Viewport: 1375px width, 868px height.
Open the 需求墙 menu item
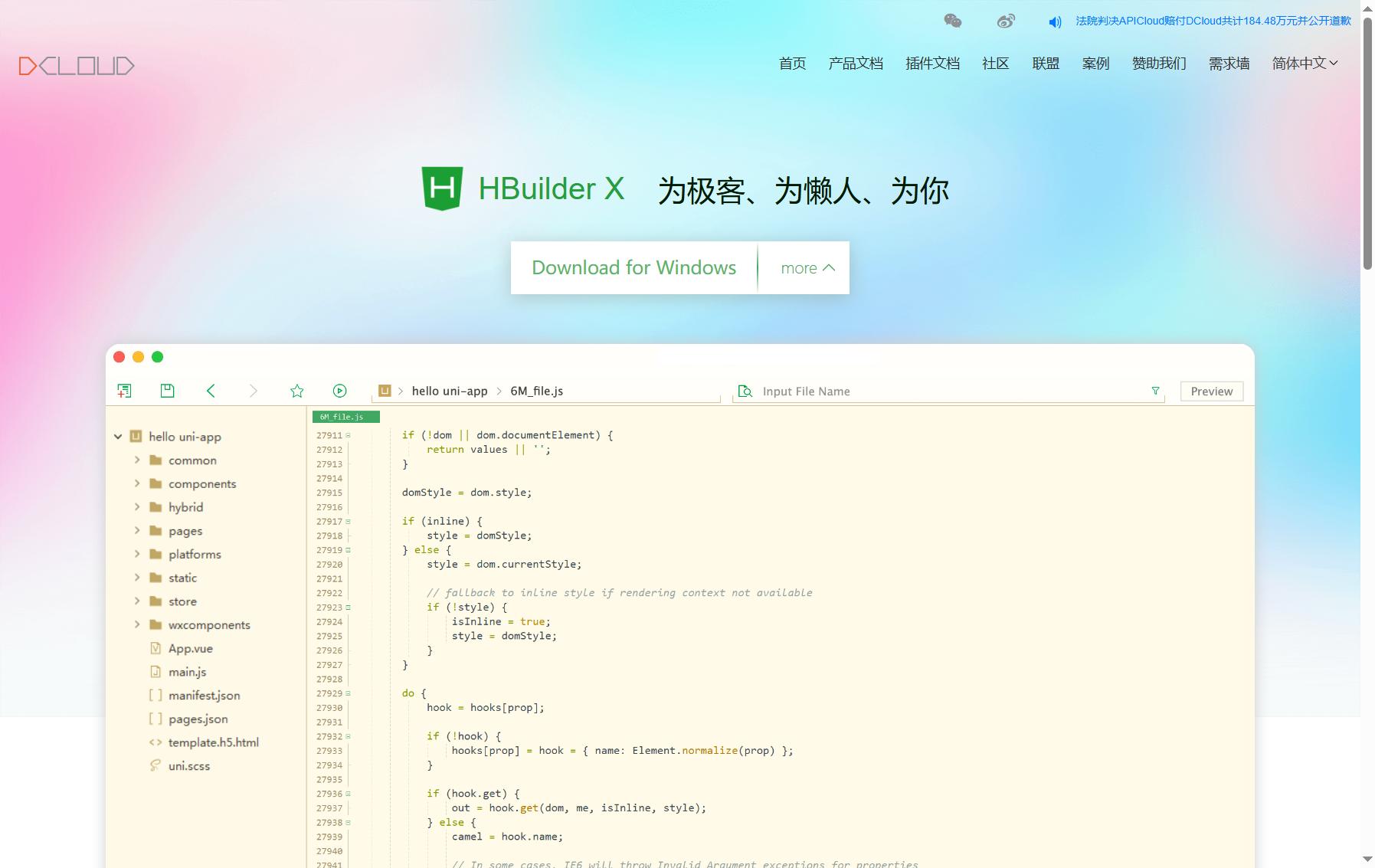click(1229, 64)
